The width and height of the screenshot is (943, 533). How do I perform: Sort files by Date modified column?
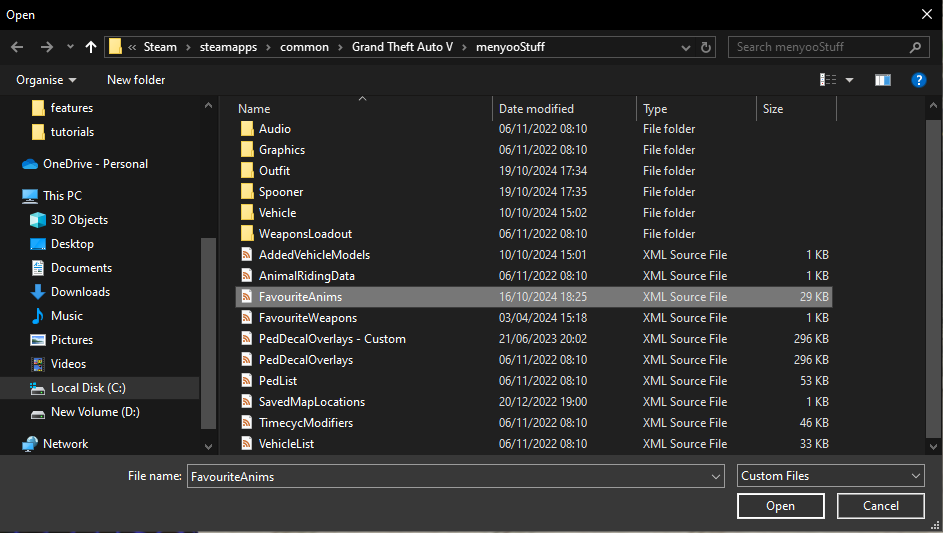[x=537, y=109]
